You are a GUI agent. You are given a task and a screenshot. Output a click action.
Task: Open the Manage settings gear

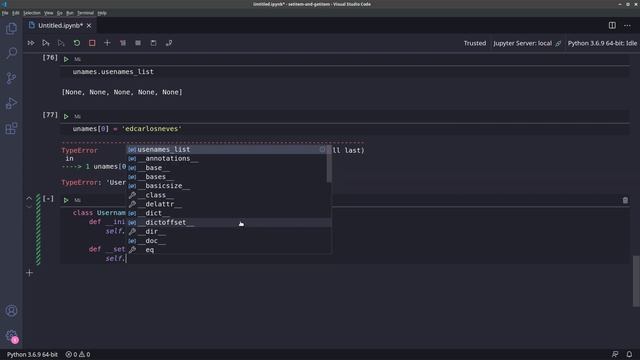pos(11,336)
